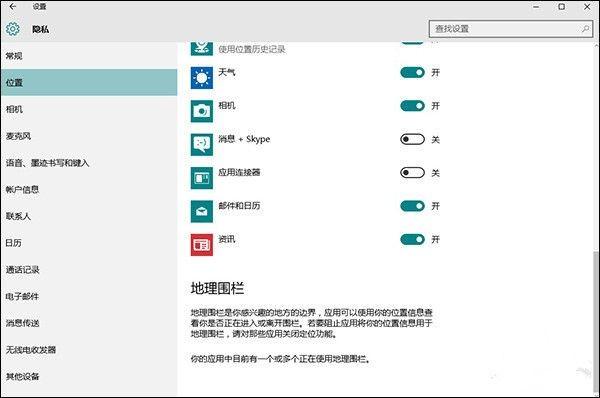The image size is (600, 398).
Task: Enable location for 消息 + Skype
Action: click(412, 139)
